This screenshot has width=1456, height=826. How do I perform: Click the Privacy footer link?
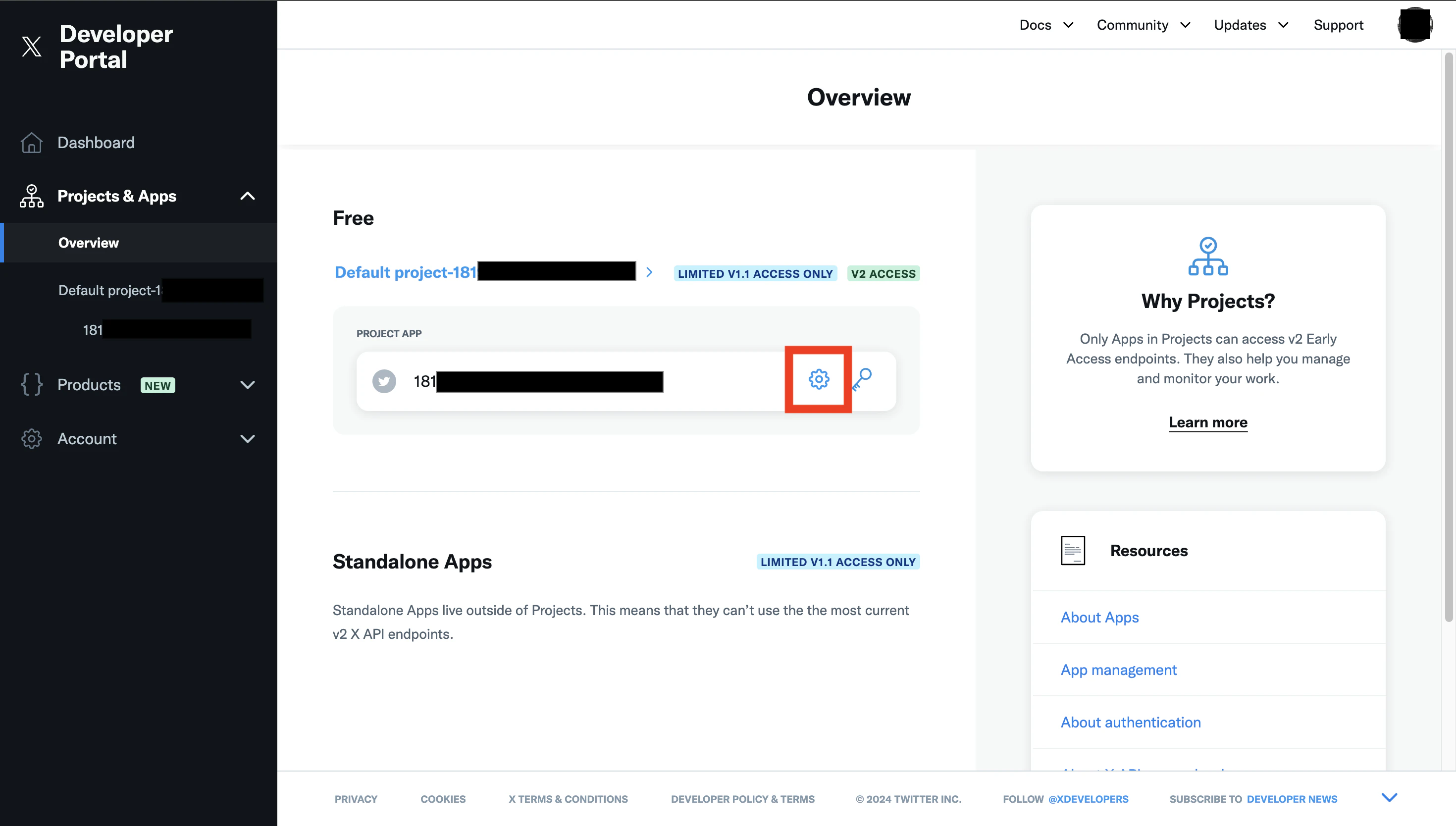pos(356,799)
